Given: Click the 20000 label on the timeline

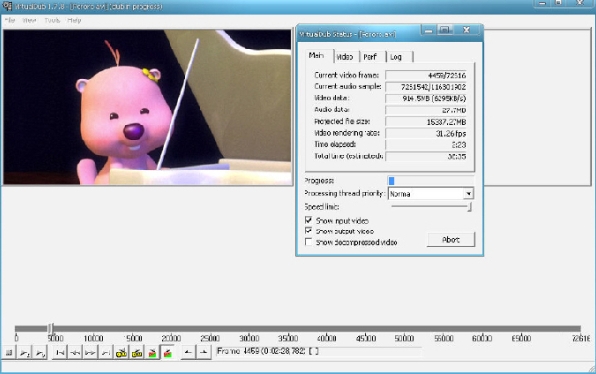Looking at the screenshot, I should (x=171, y=338).
